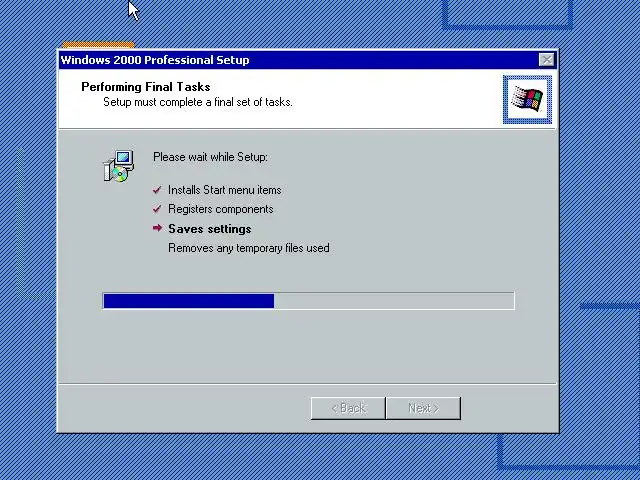Click the Performing Final Tasks heading
Screen dimensions: 640x480
click(146, 87)
